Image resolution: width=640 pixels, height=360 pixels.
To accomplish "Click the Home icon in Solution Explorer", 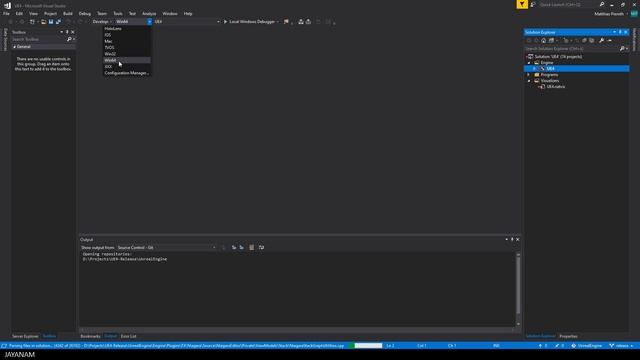I will (x=544, y=40).
